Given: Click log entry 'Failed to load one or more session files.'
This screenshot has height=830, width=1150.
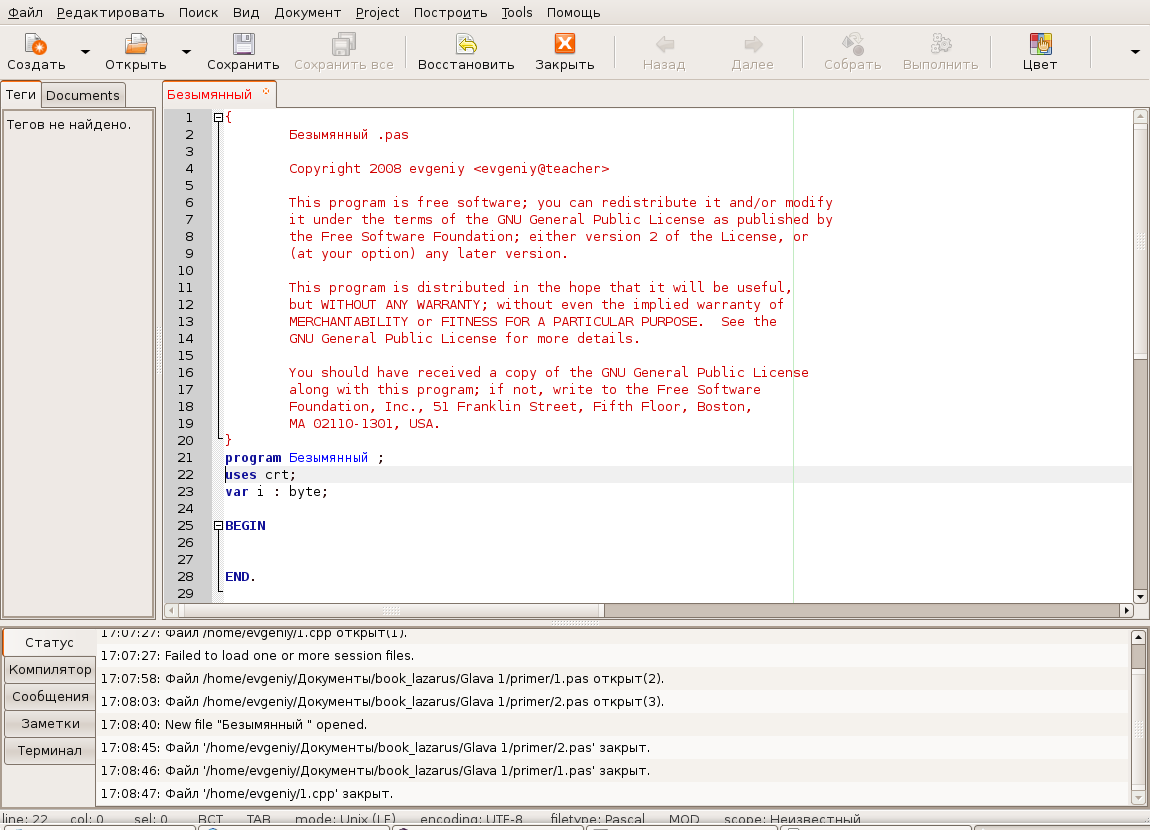Looking at the screenshot, I should (289, 655).
